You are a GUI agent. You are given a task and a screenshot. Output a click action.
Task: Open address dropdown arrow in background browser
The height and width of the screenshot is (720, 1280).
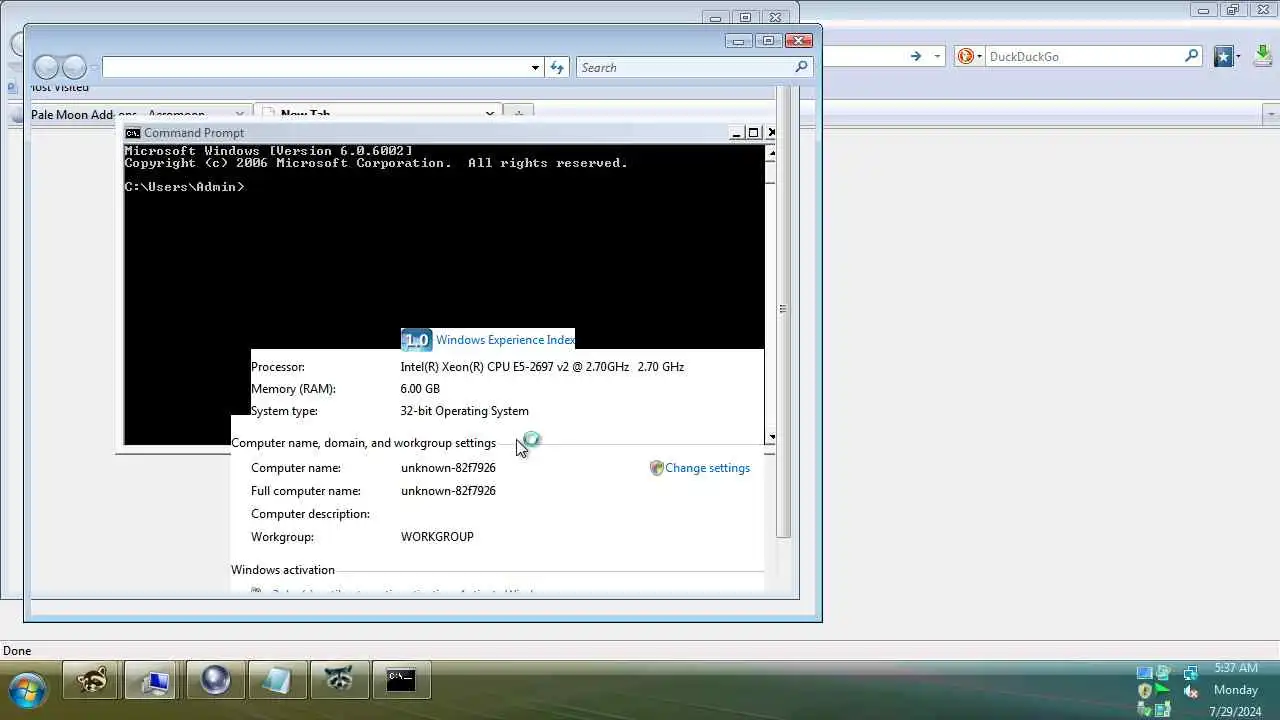coord(937,56)
